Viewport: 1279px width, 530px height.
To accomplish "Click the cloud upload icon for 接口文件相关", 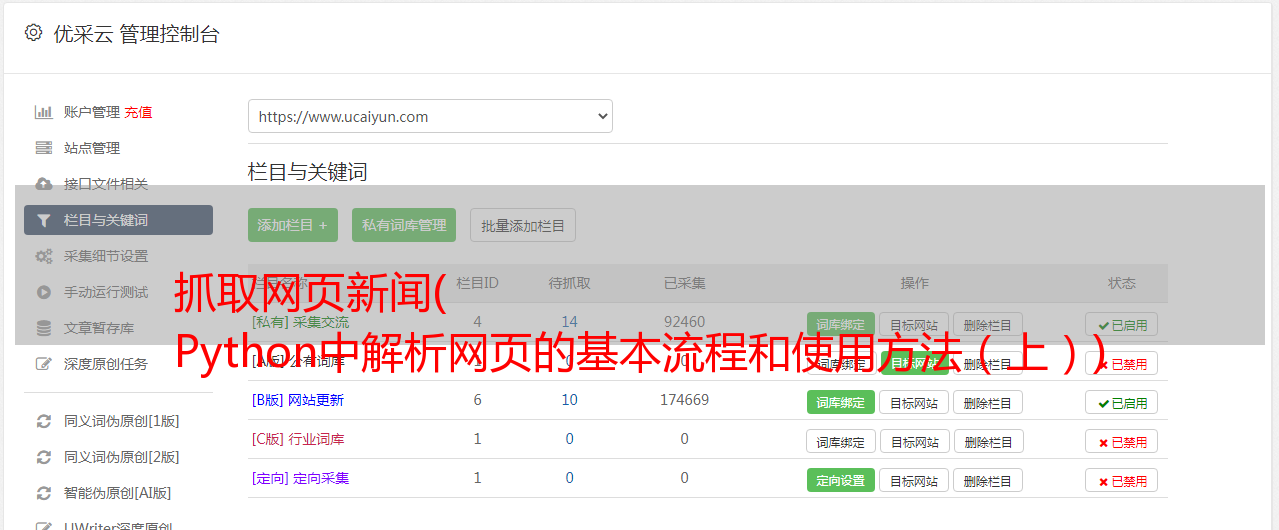I will 44,184.
